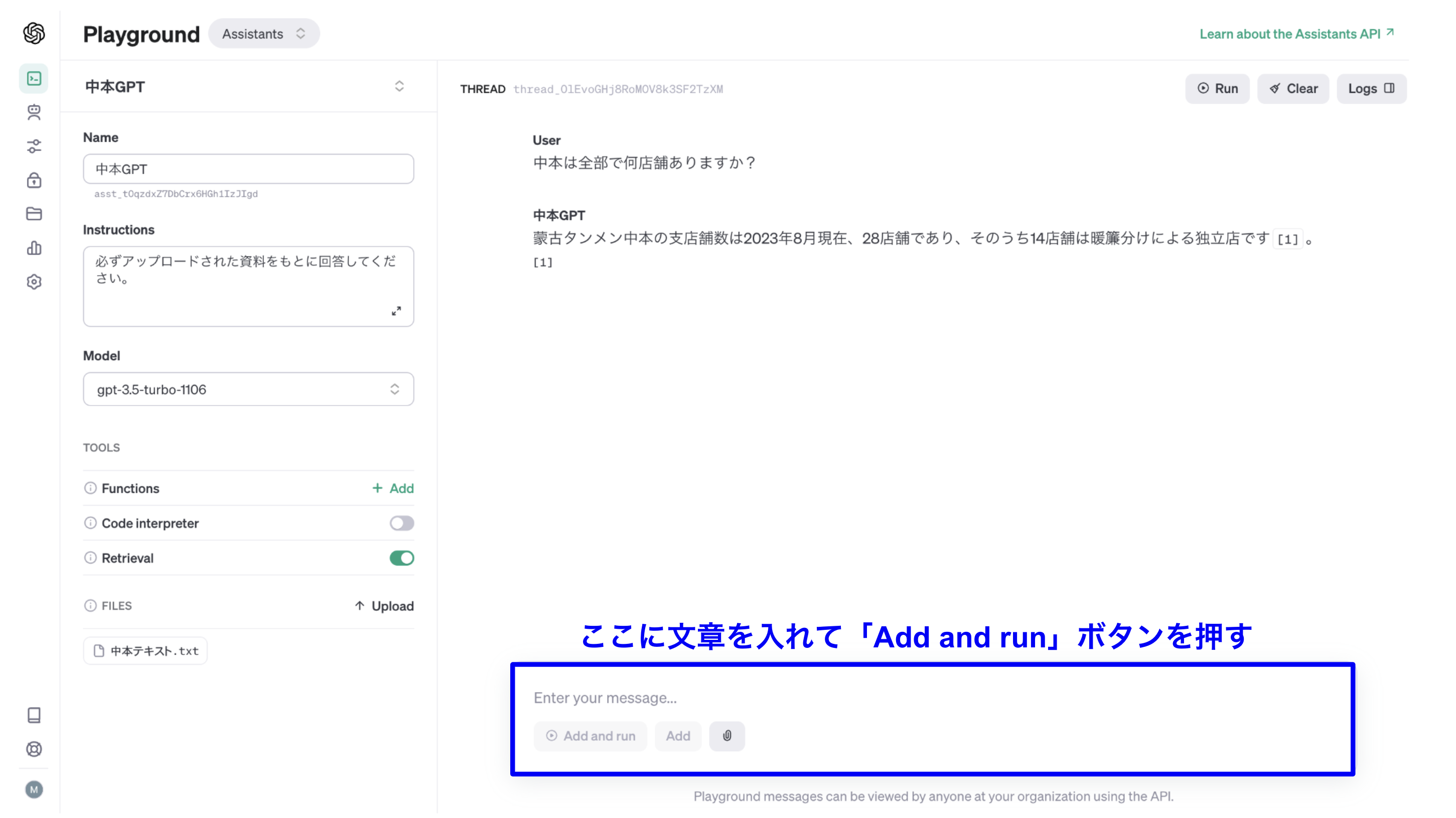Expand the Instructions text area
Image resolution: width=1456 pixels, height=818 pixels.
pyautogui.click(x=396, y=310)
